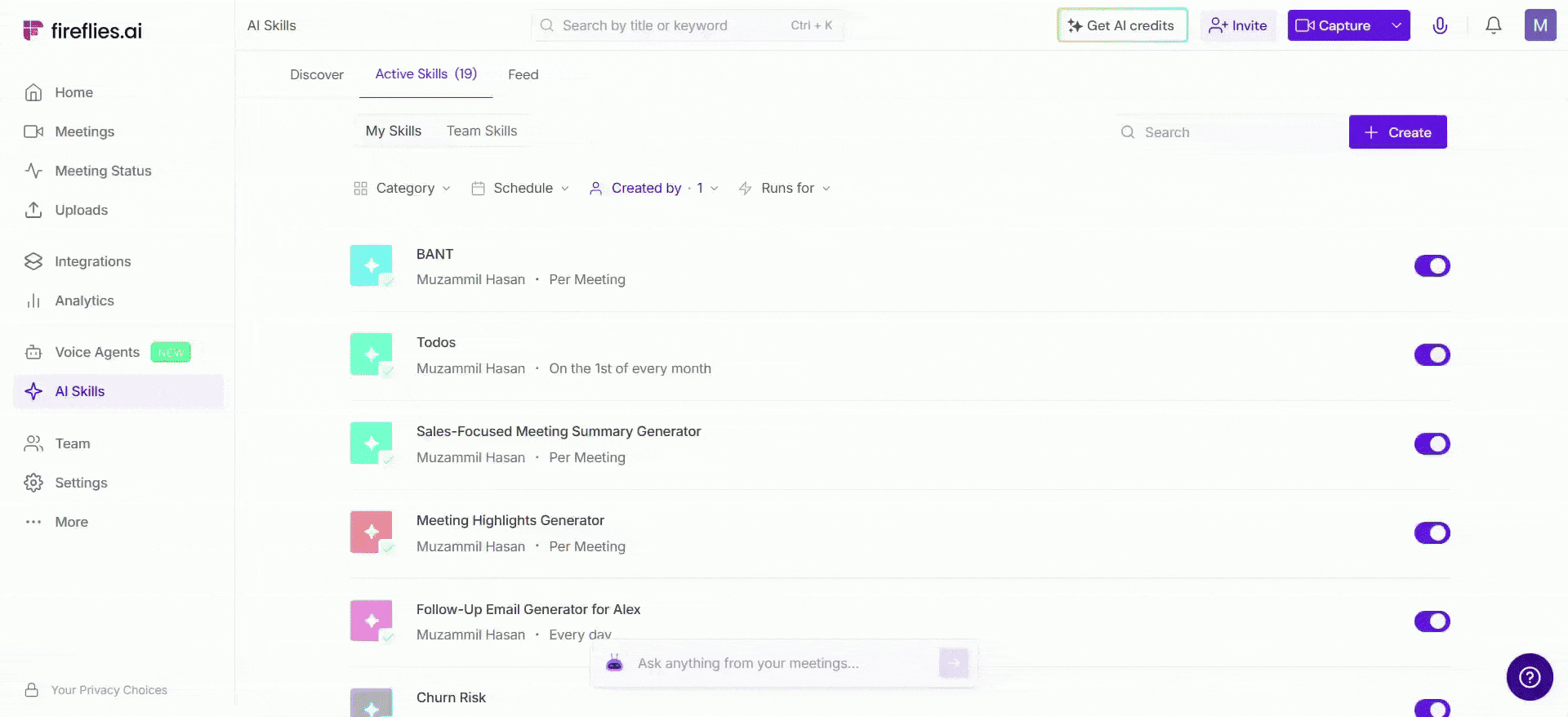Click the Voice Agents robot icon

(x=33, y=352)
